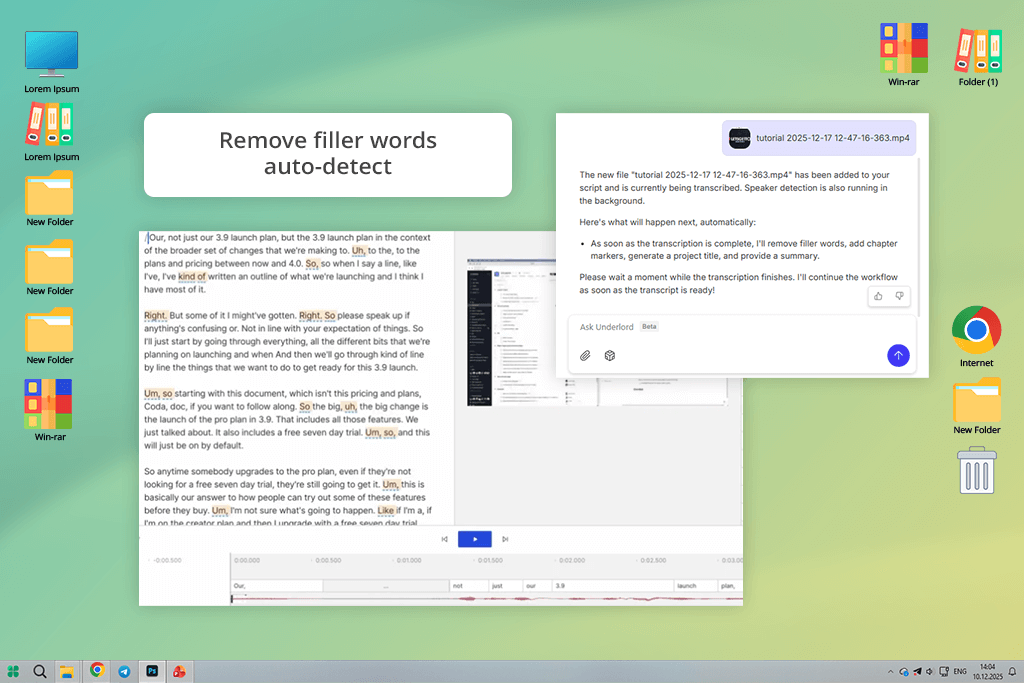Open File Explorer from taskbar

[x=67, y=671]
